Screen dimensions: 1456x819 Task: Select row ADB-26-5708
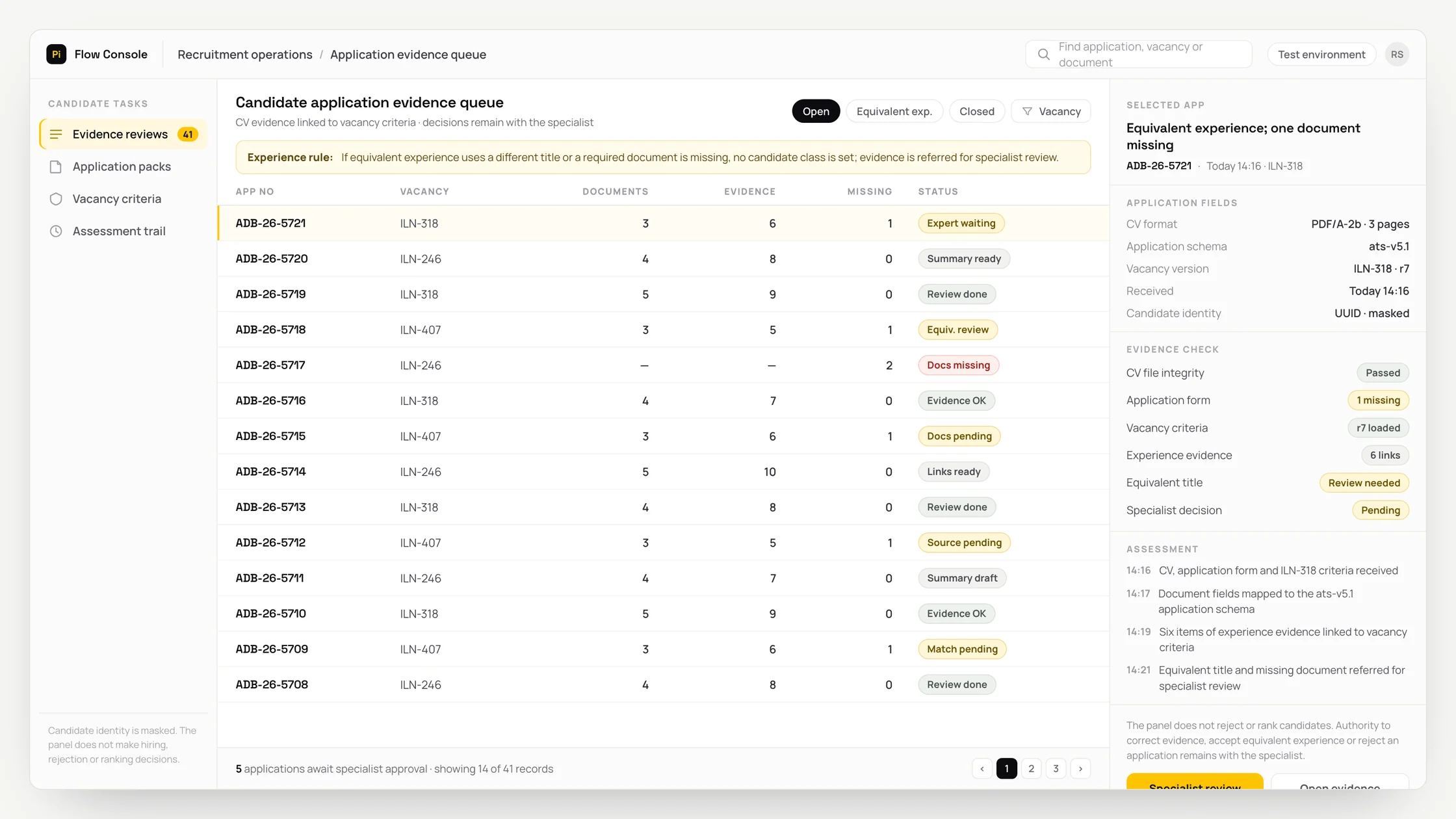click(x=663, y=684)
